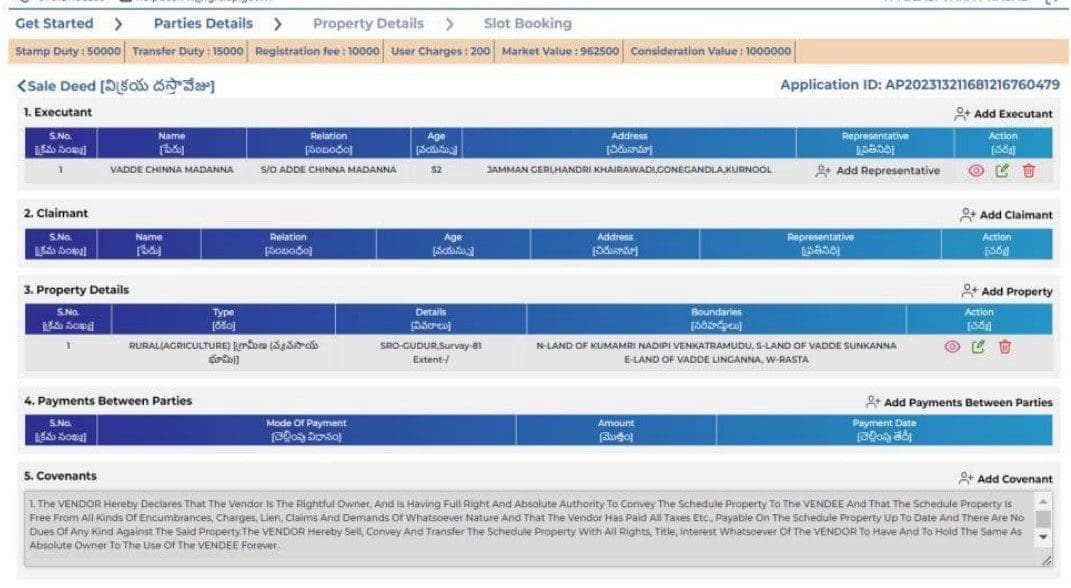1071x588 pixels.
Task: Switch to Parties Details step
Action: click(x=203, y=24)
